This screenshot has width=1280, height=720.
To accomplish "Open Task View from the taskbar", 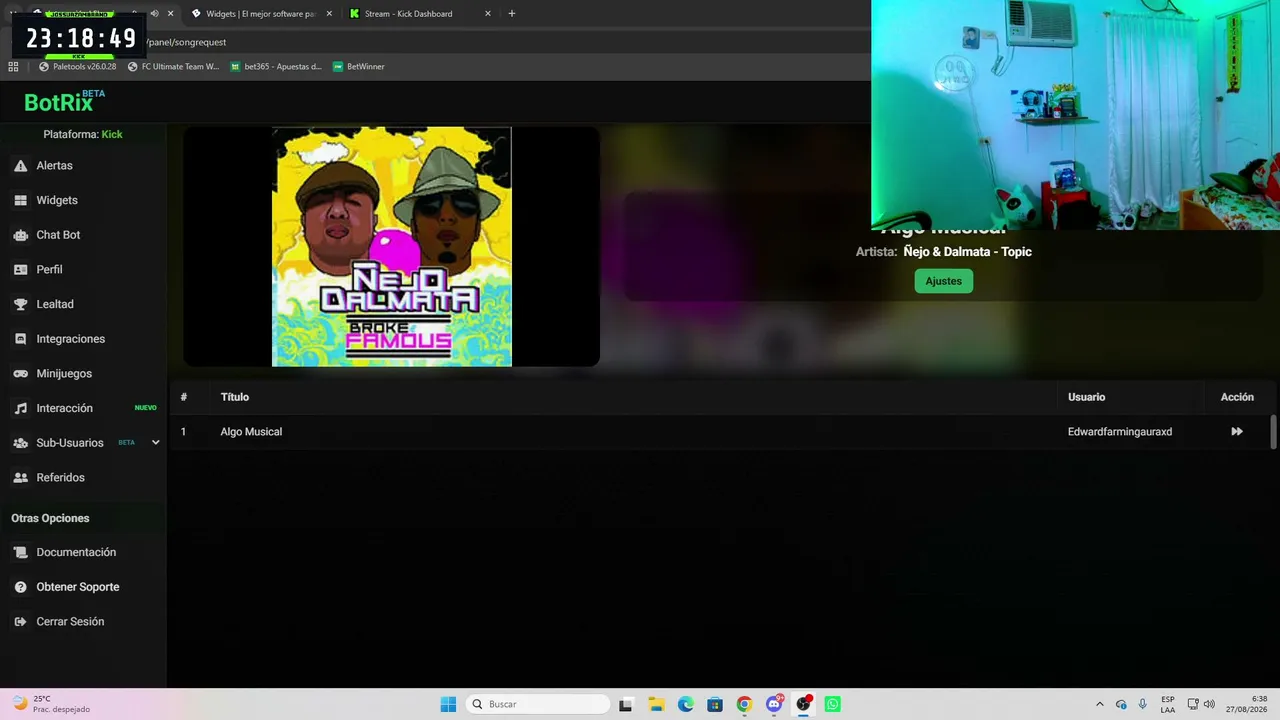I will click(x=626, y=704).
